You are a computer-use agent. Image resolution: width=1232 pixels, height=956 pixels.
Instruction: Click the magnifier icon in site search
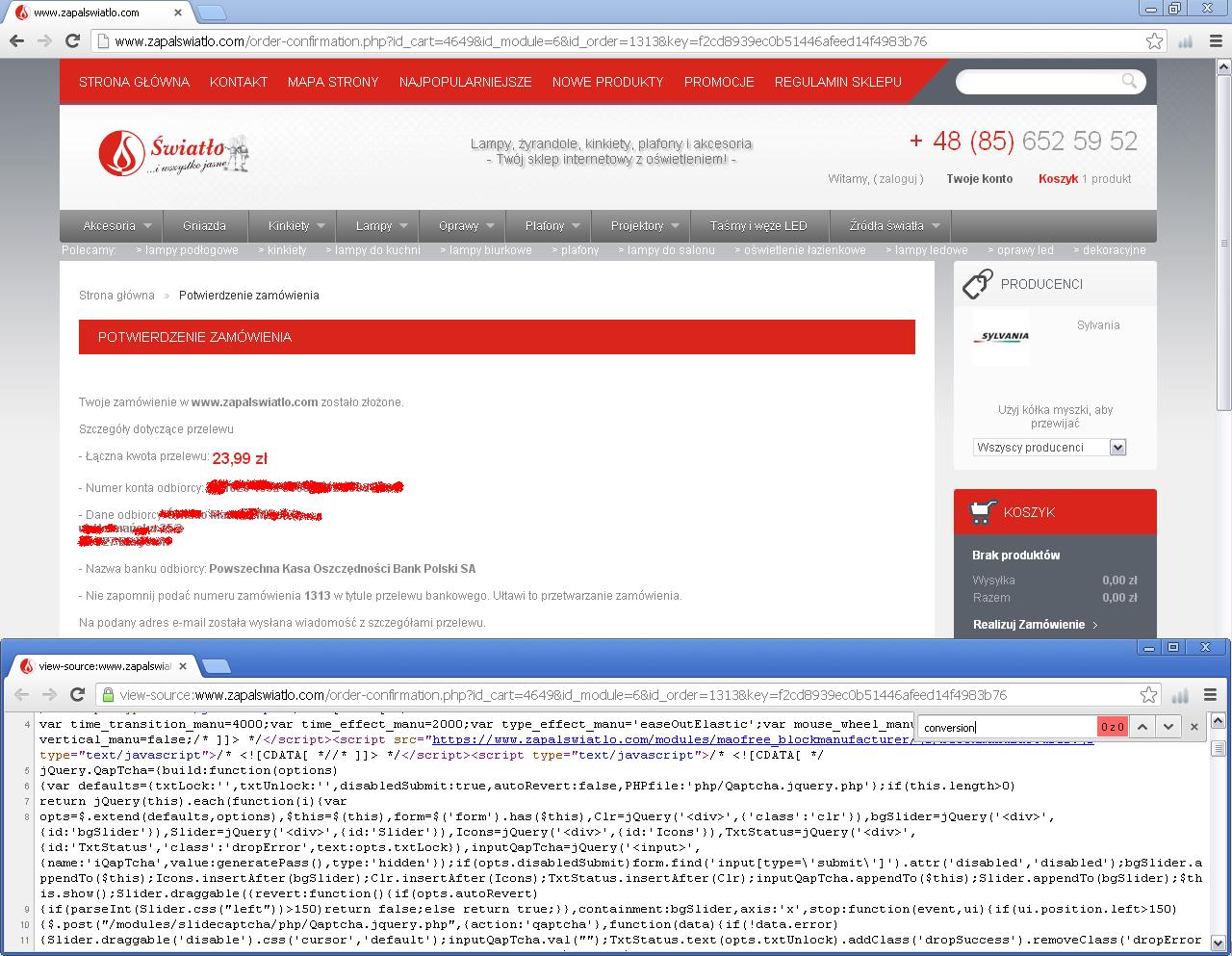[1129, 81]
